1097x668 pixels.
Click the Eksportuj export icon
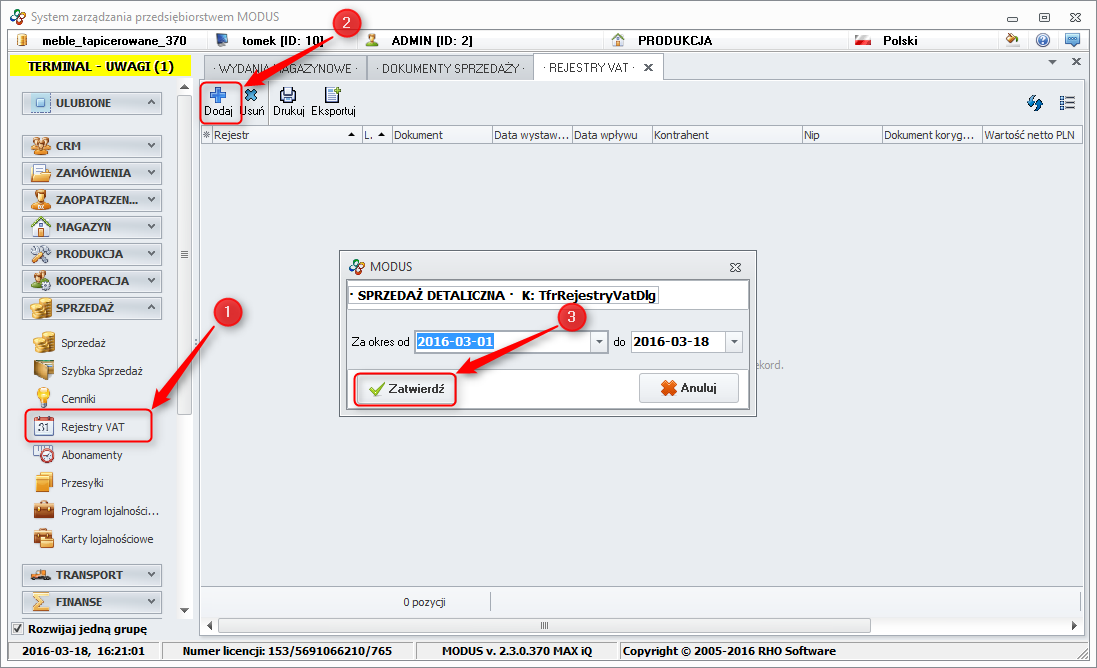pyautogui.click(x=333, y=95)
